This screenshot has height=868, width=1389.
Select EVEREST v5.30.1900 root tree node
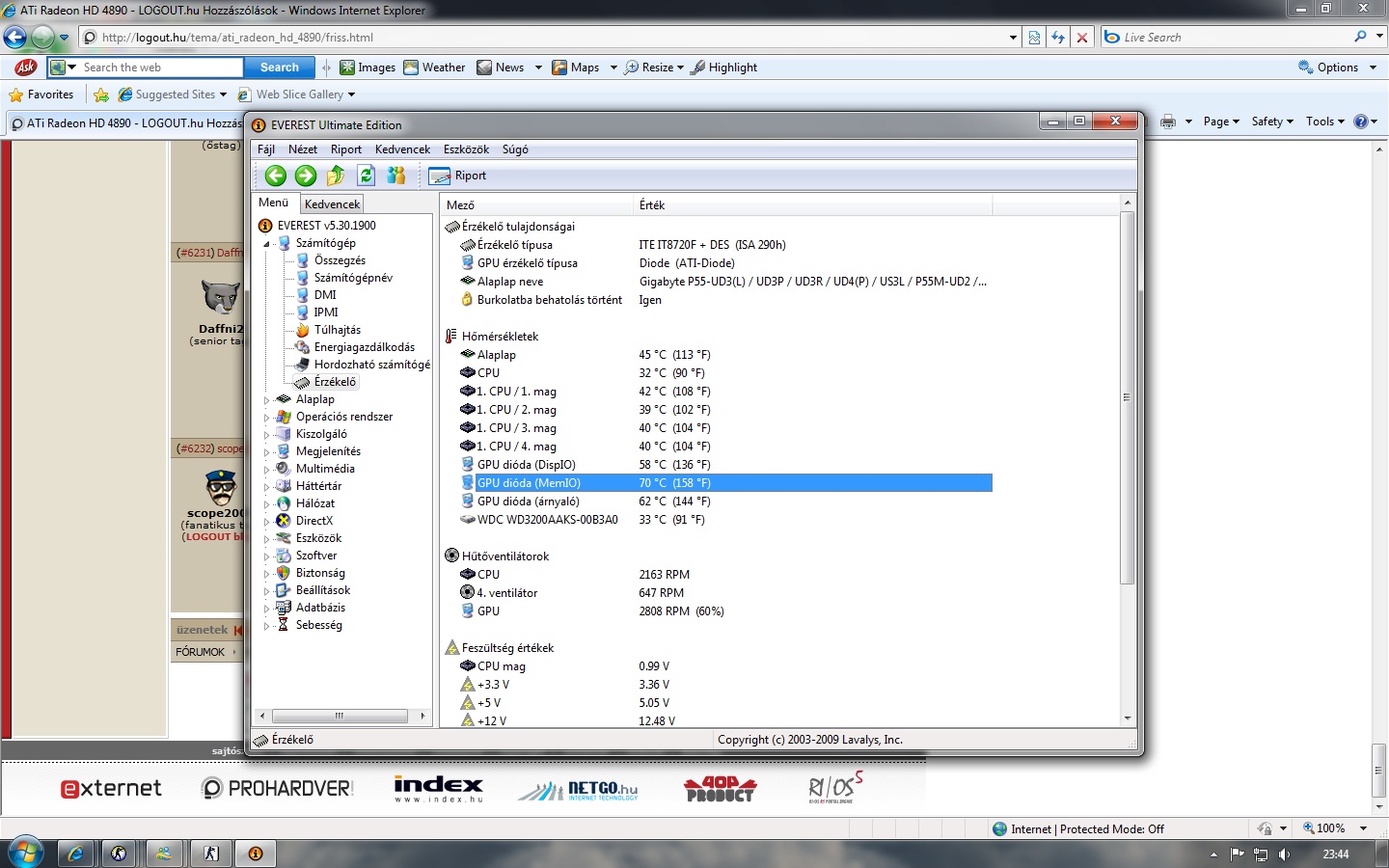[x=327, y=226]
